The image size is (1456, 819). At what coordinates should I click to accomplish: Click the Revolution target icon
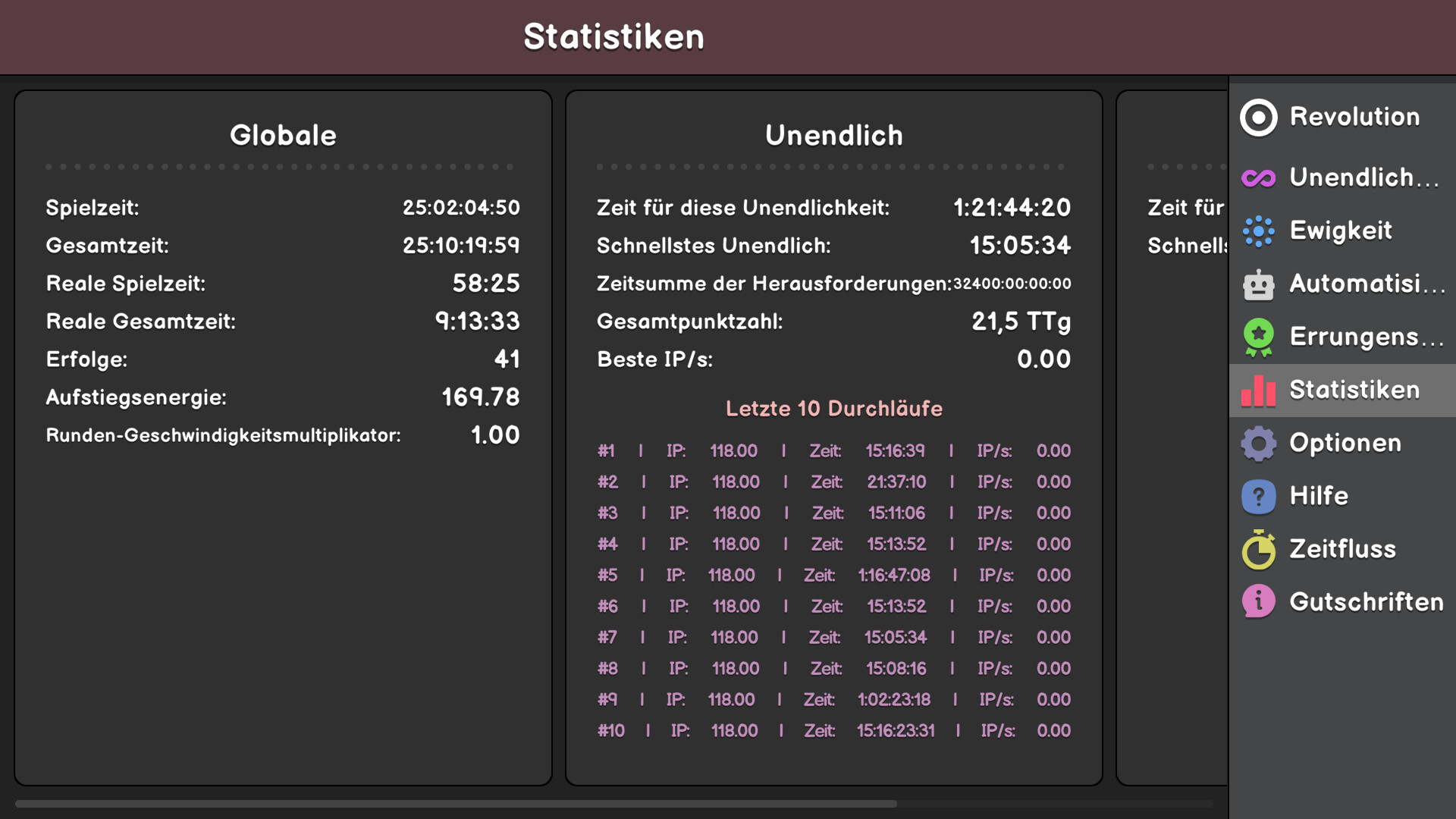tap(1258, 118)
